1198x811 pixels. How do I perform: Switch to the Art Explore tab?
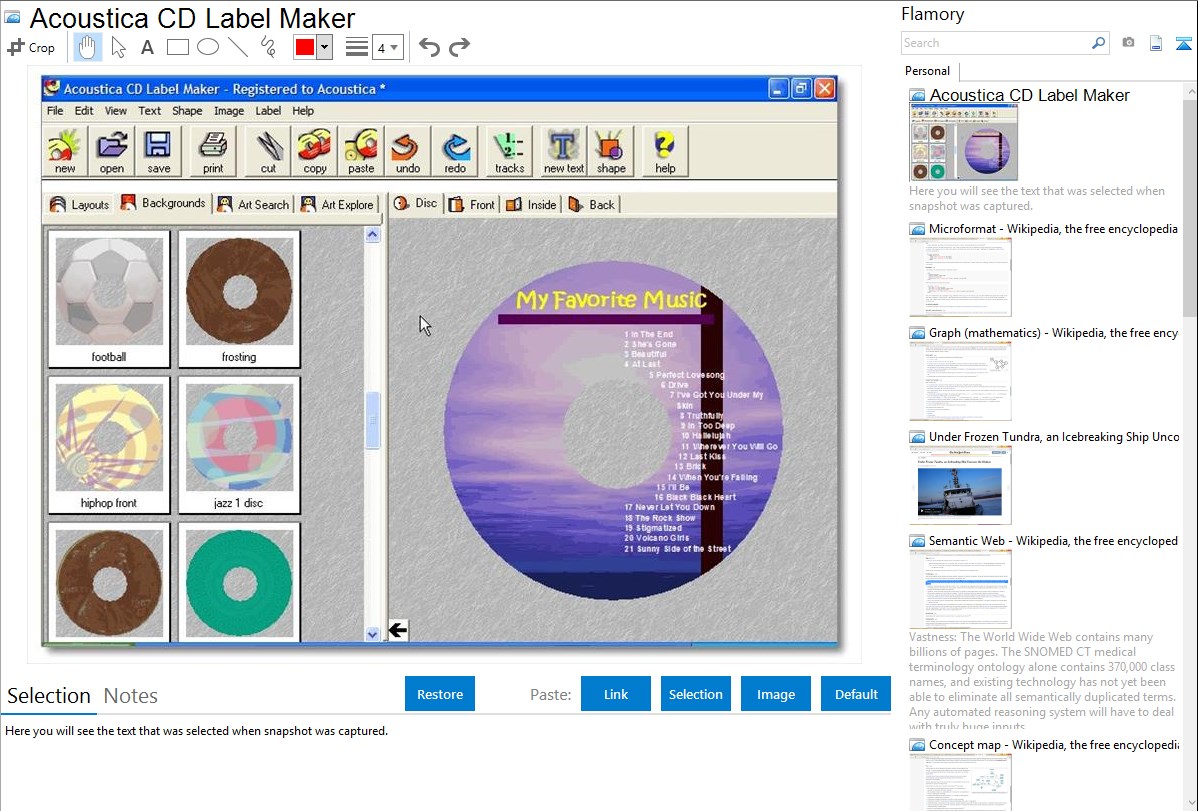click(338, 204)
